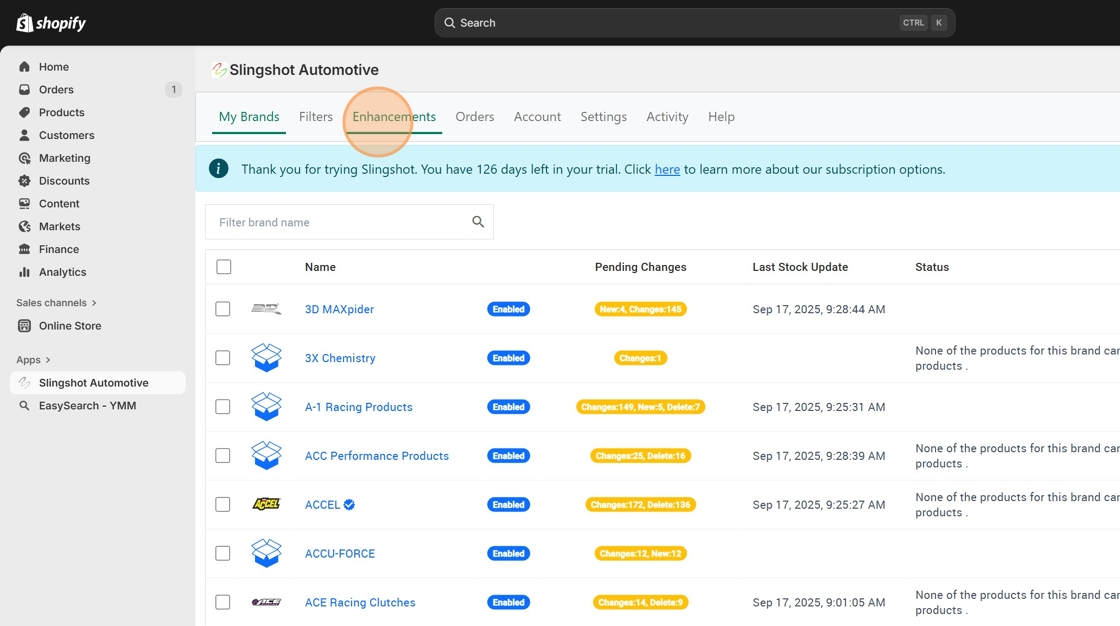Screen dimensions: 1120x626
Task: Click the Orders count badge in sidebar
Action: pyautogui.click(x=174, y=89)
